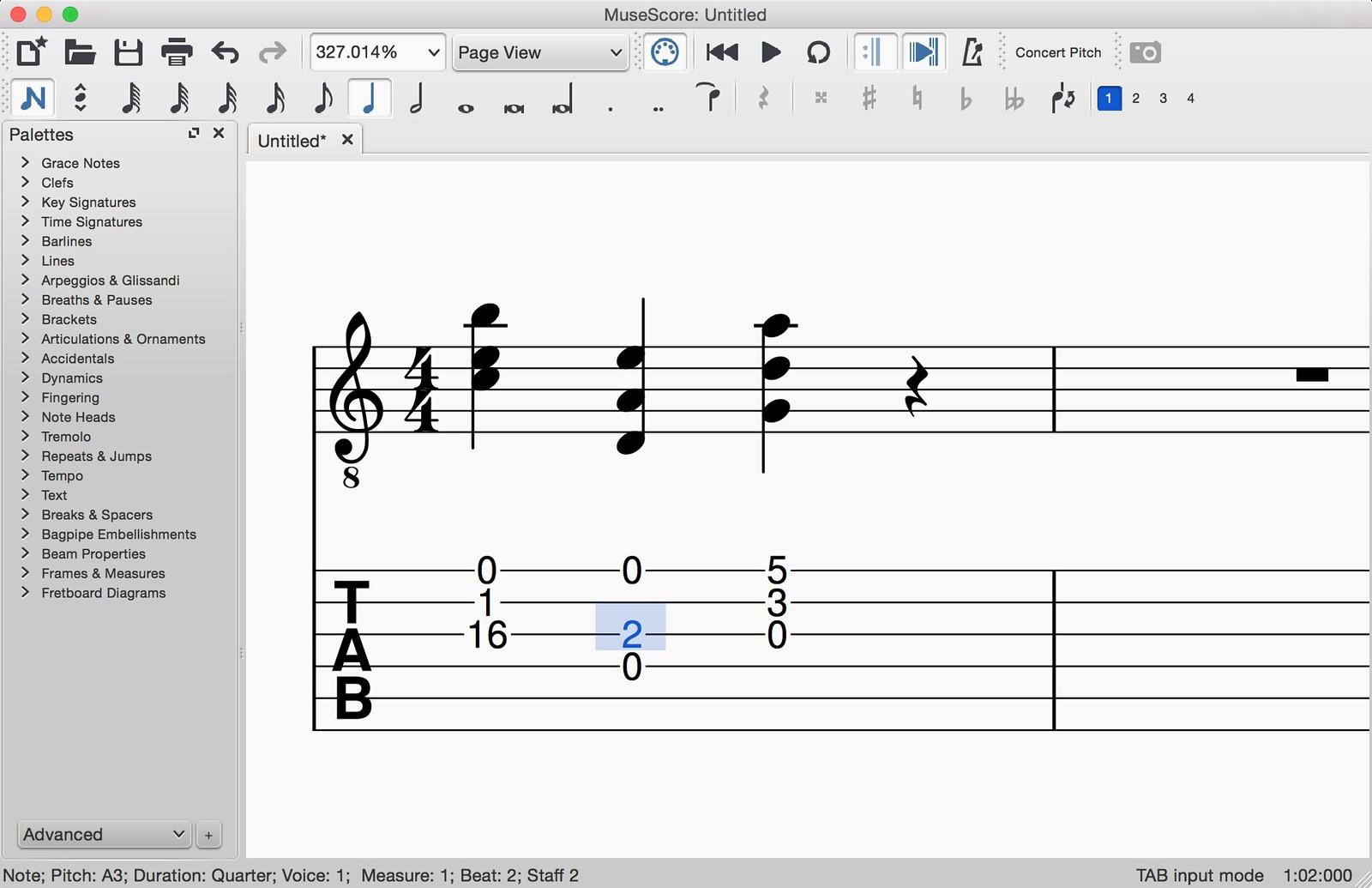The height and width of the screenshot is (888, 1372).
Task: Click the image capture camera icon
Action: pos(1145,52)
